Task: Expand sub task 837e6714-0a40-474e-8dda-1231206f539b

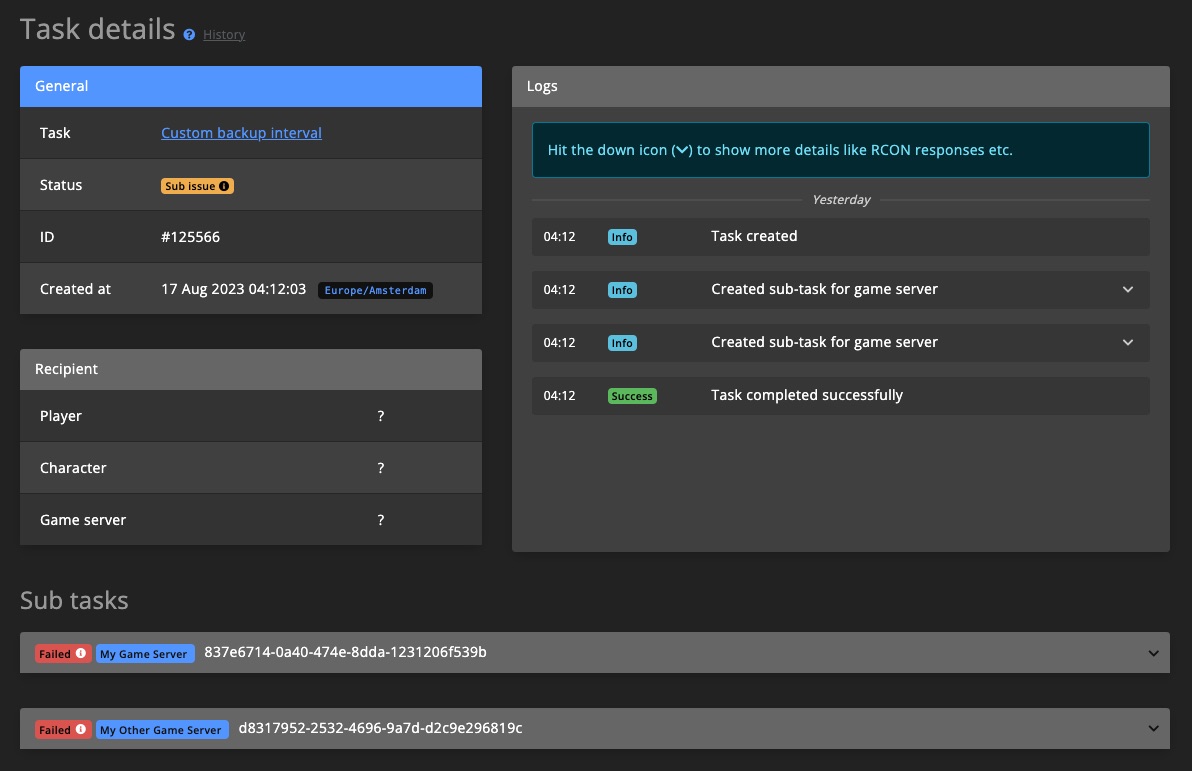Action: click(1156, 652)
